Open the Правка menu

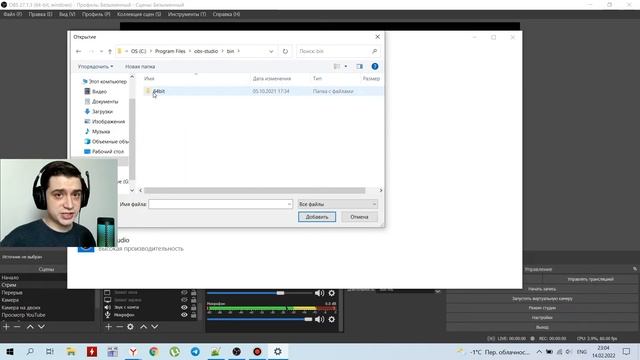coord(40,14)
